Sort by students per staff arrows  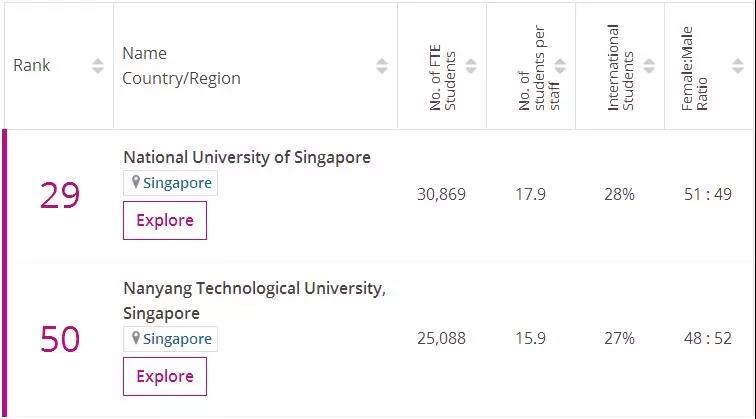point(560,66)
